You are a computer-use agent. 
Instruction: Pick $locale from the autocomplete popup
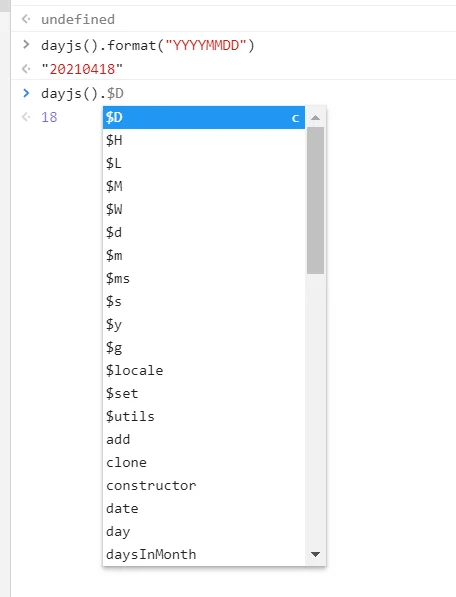coord(204,370)
